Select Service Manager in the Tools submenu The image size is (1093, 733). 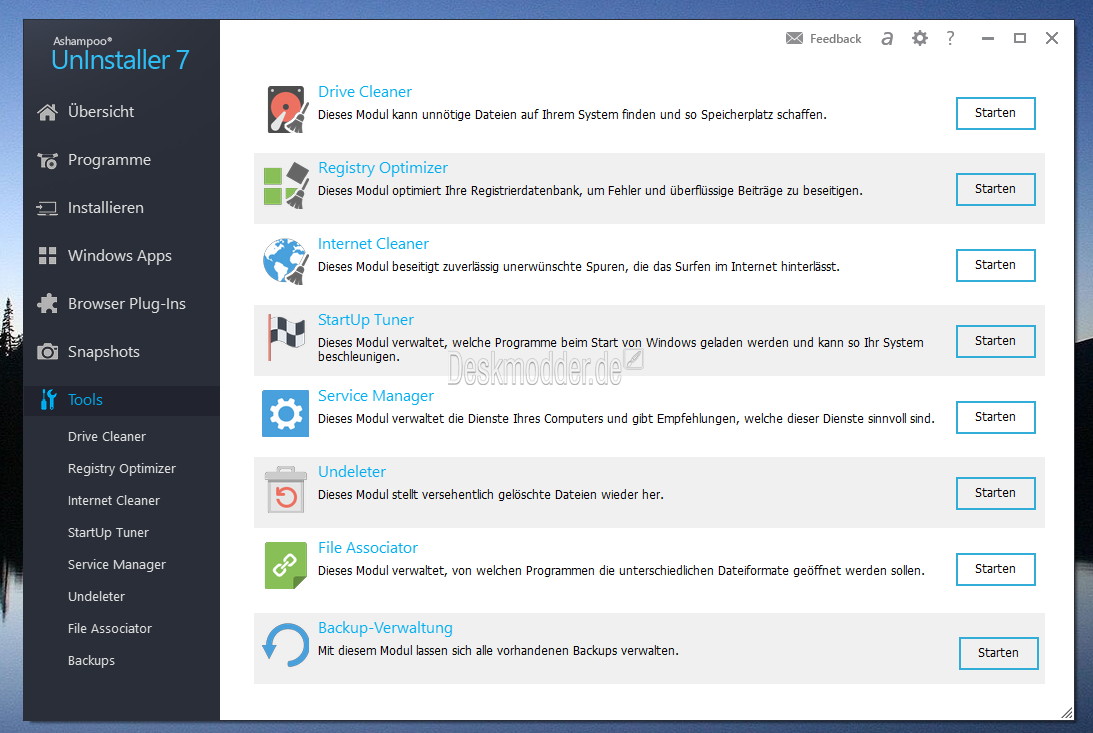[116, 565]
